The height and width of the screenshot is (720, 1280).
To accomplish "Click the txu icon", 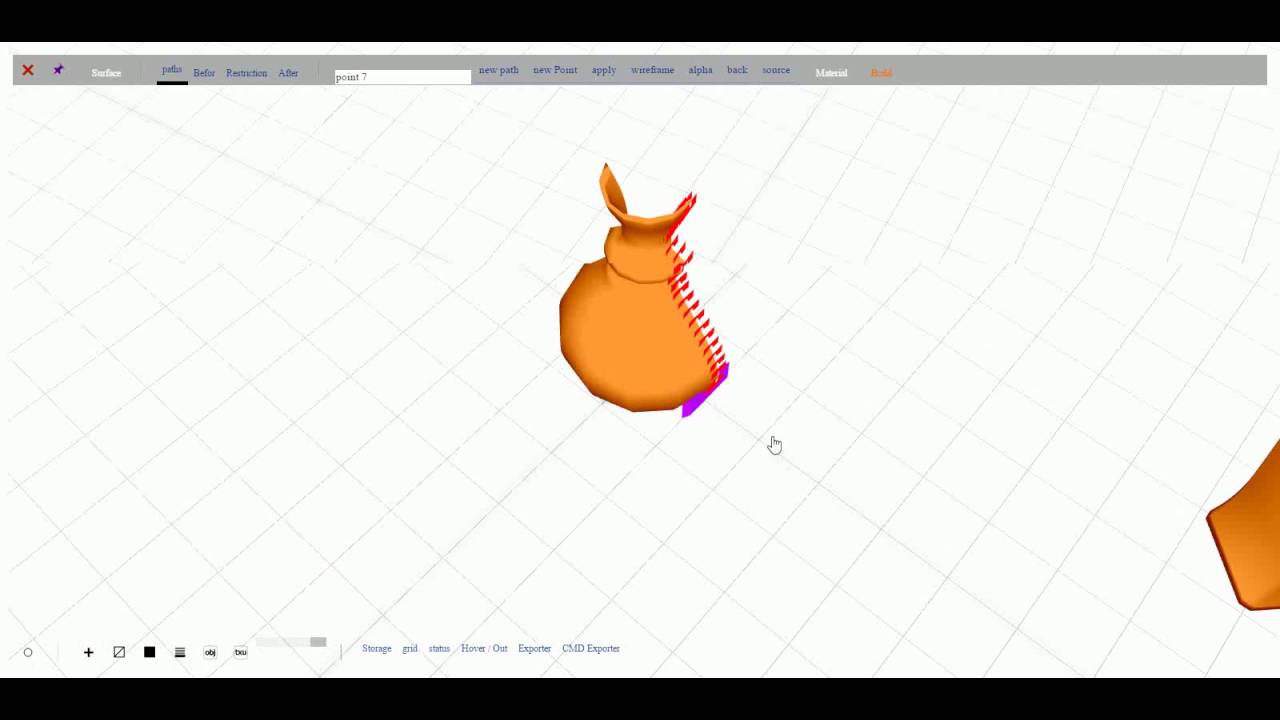I will tap(240, 652).
